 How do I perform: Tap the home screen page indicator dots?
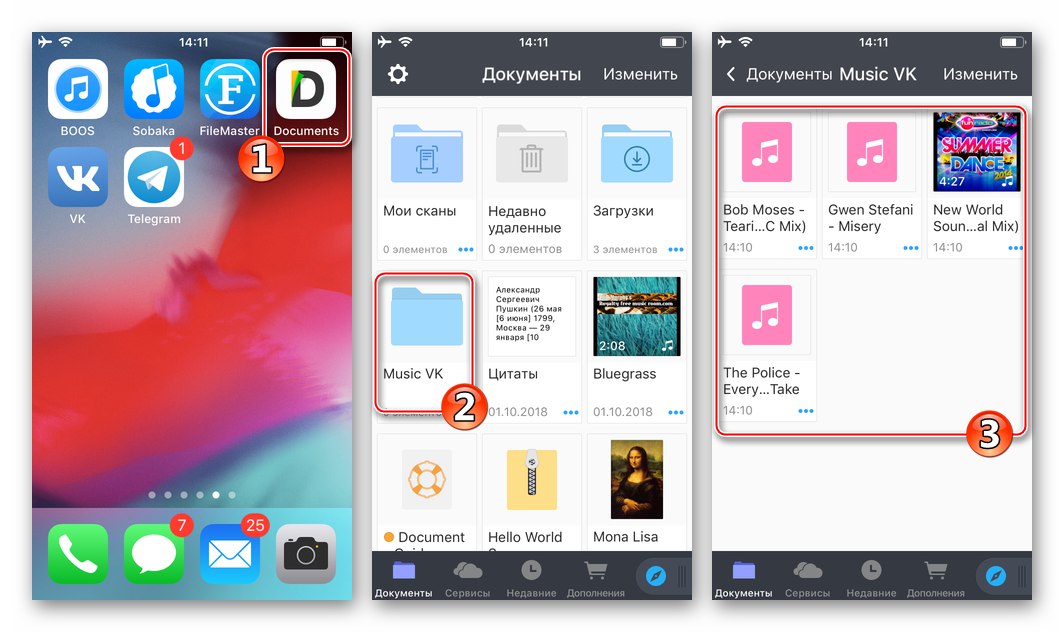(x=192, y=495)
